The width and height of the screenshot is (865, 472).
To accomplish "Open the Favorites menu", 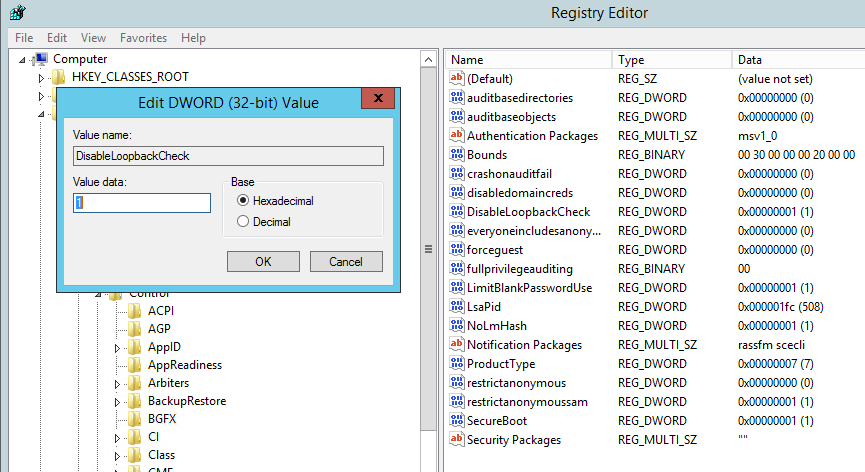I will [143, 37].
